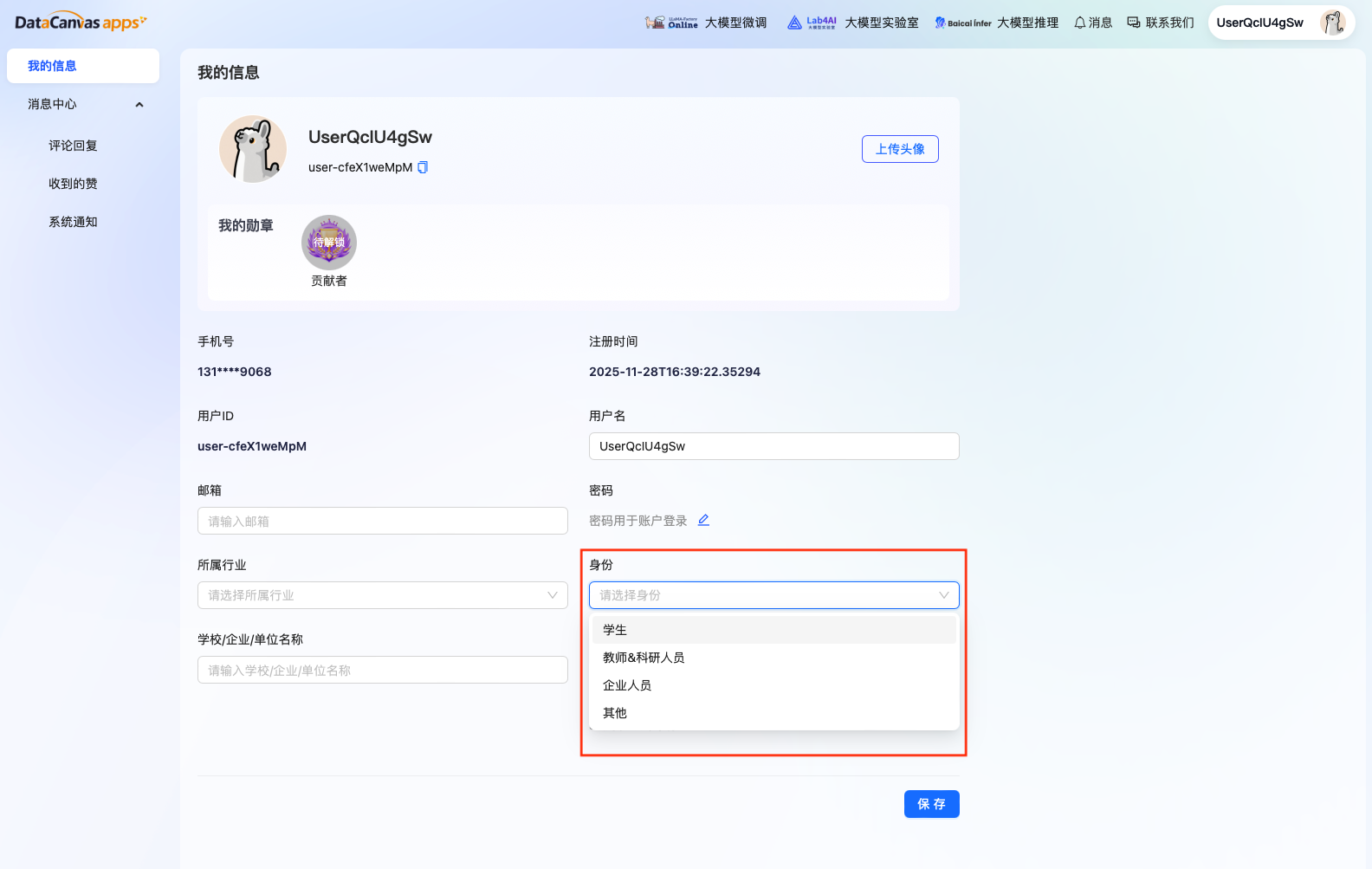Screen dimensions: 1372x869
Task: Open the notifications bell 消息
Action: 1092,23
